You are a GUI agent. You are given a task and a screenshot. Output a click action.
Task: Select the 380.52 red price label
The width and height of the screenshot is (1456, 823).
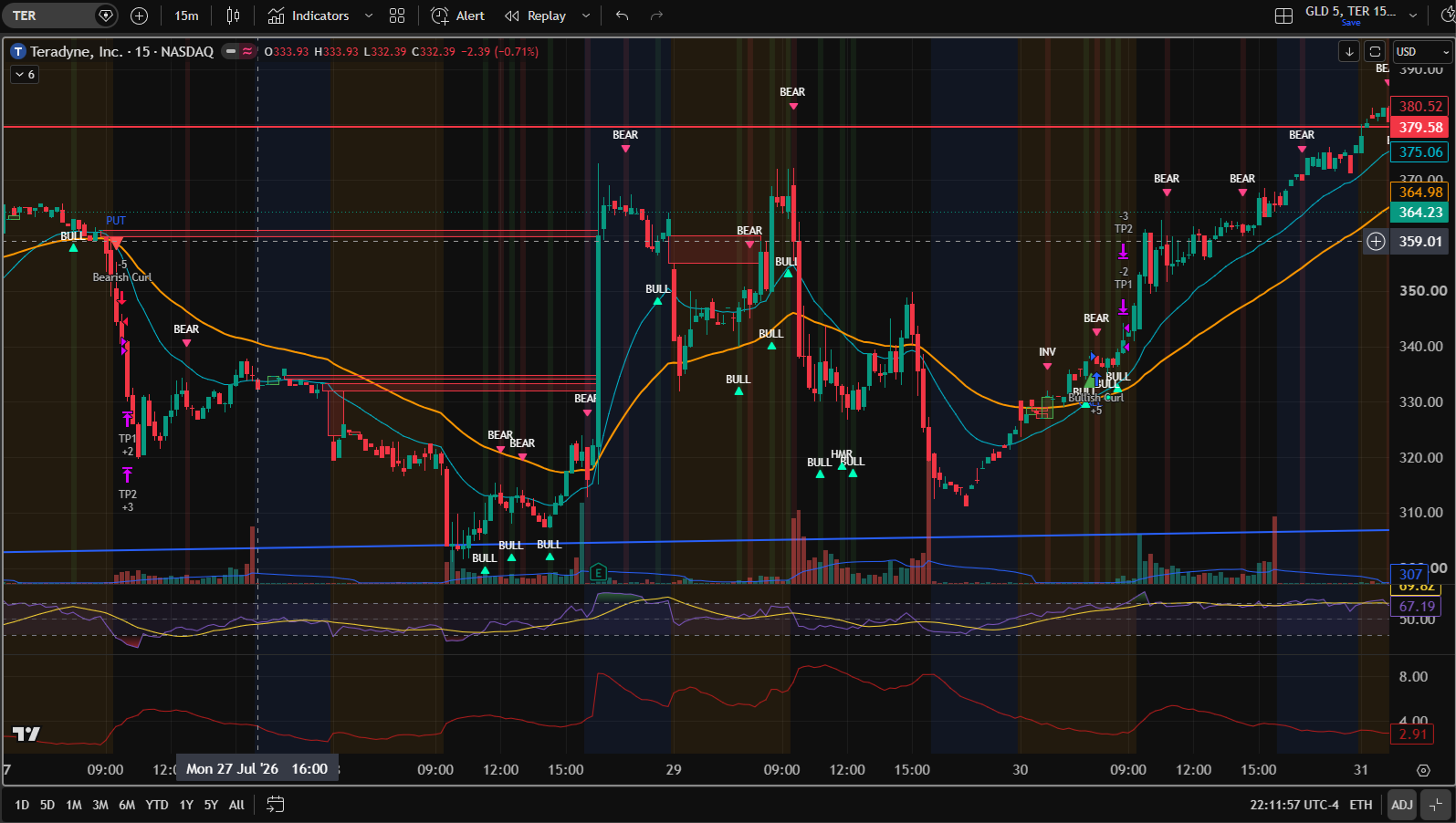1420,107
